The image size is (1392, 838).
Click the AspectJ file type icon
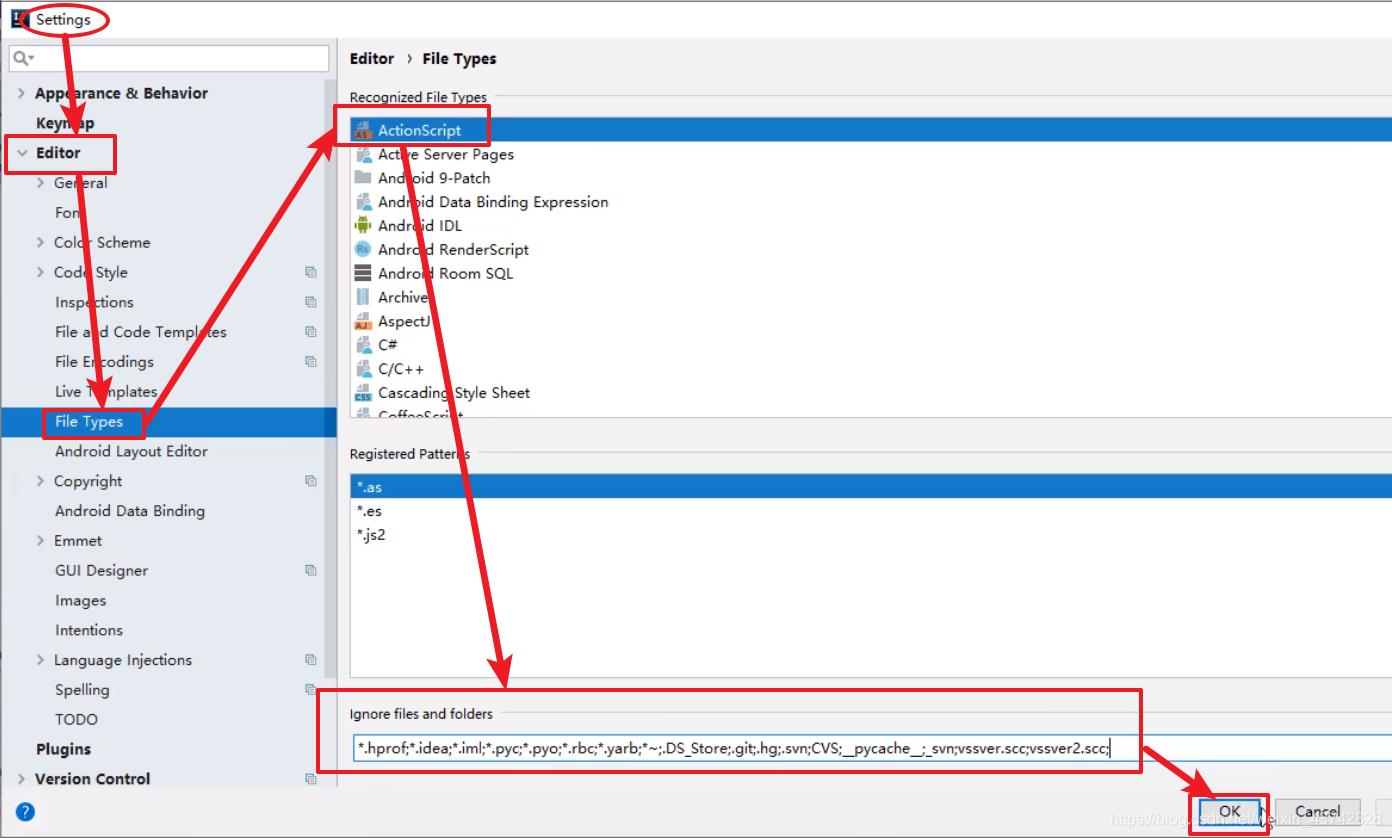pyautogui.click(x=363, y=321)
